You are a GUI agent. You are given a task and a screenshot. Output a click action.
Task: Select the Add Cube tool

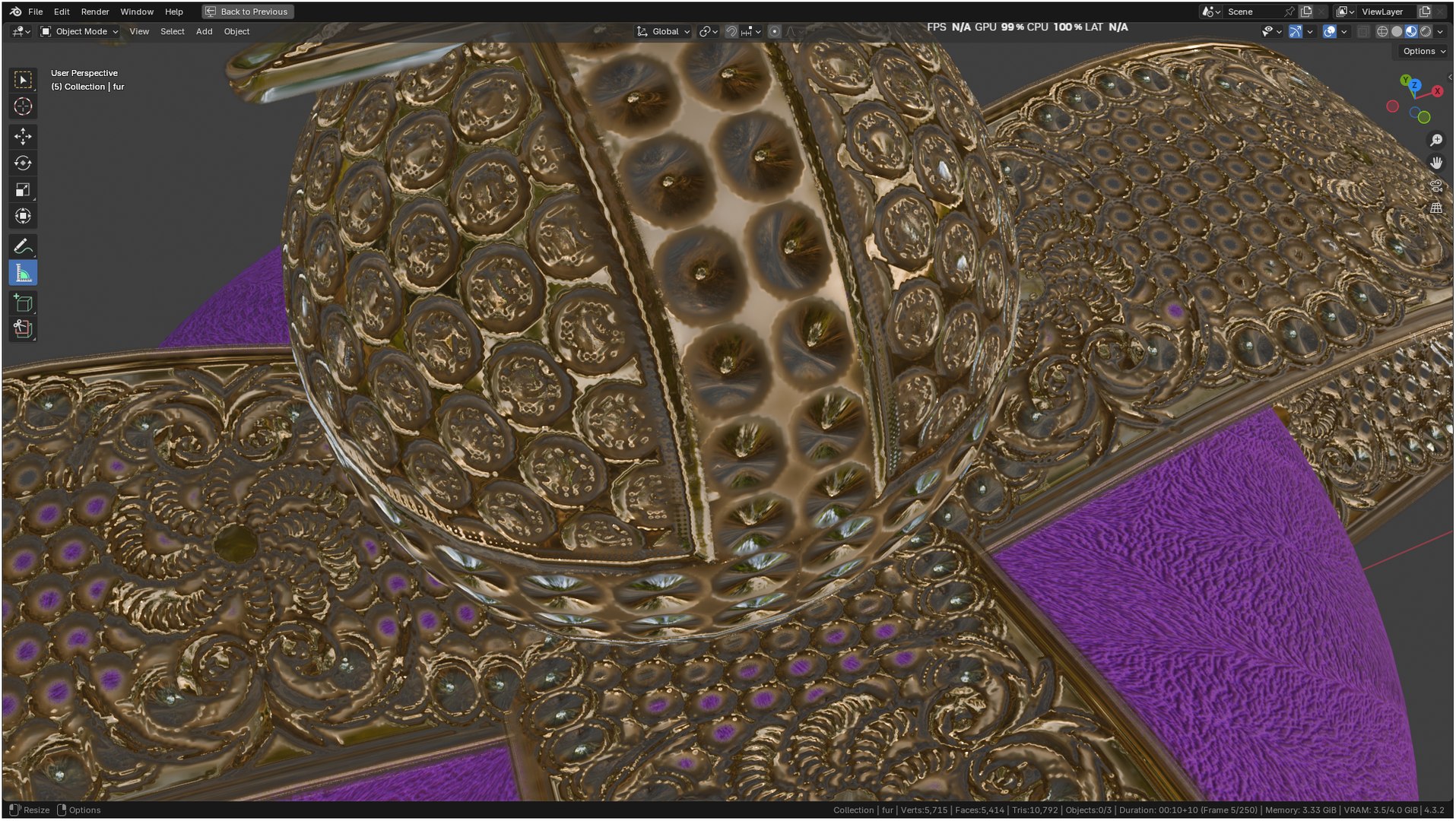pyautogui.click(x=23, y=303)
